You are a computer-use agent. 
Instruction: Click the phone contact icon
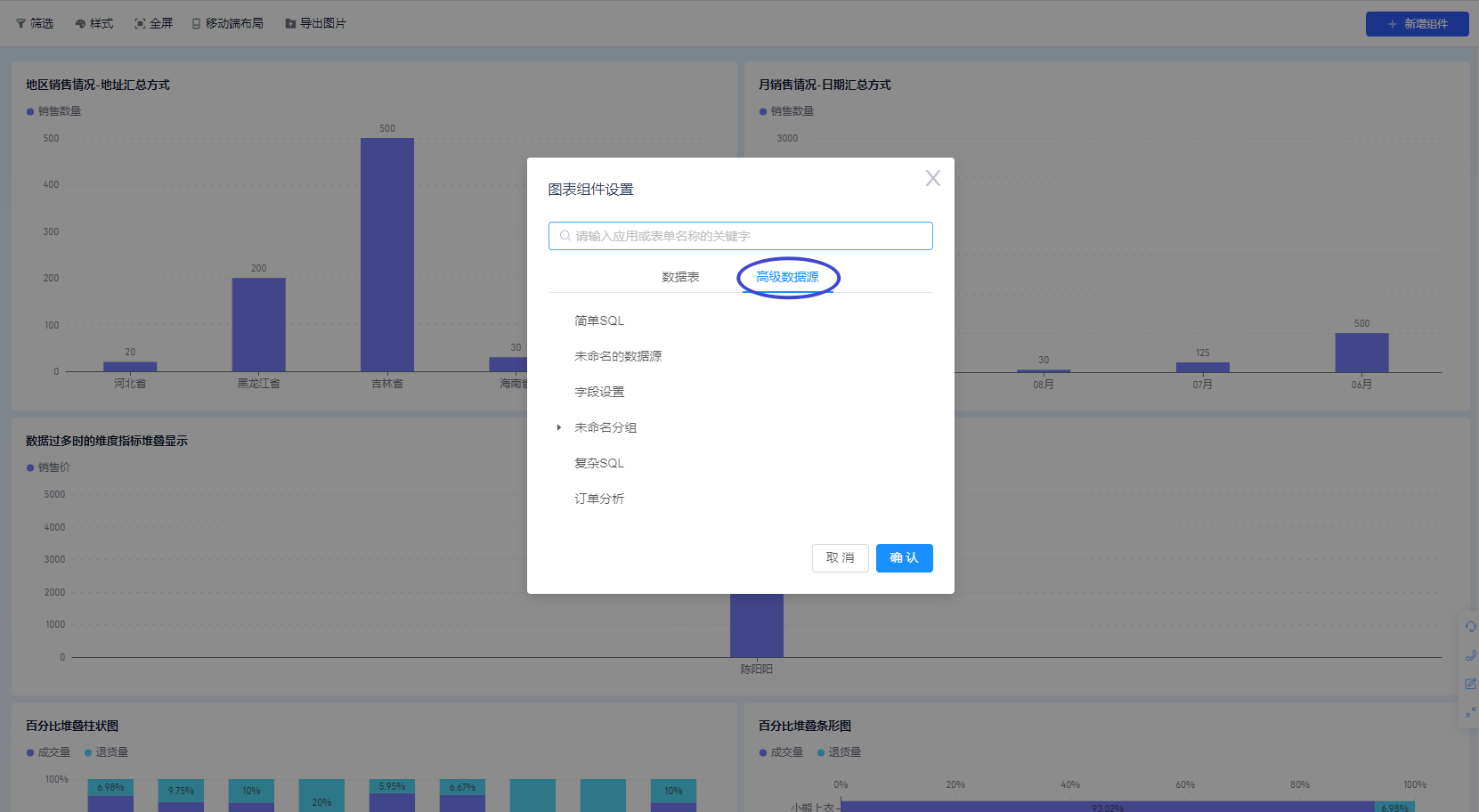coord(1470,655)
